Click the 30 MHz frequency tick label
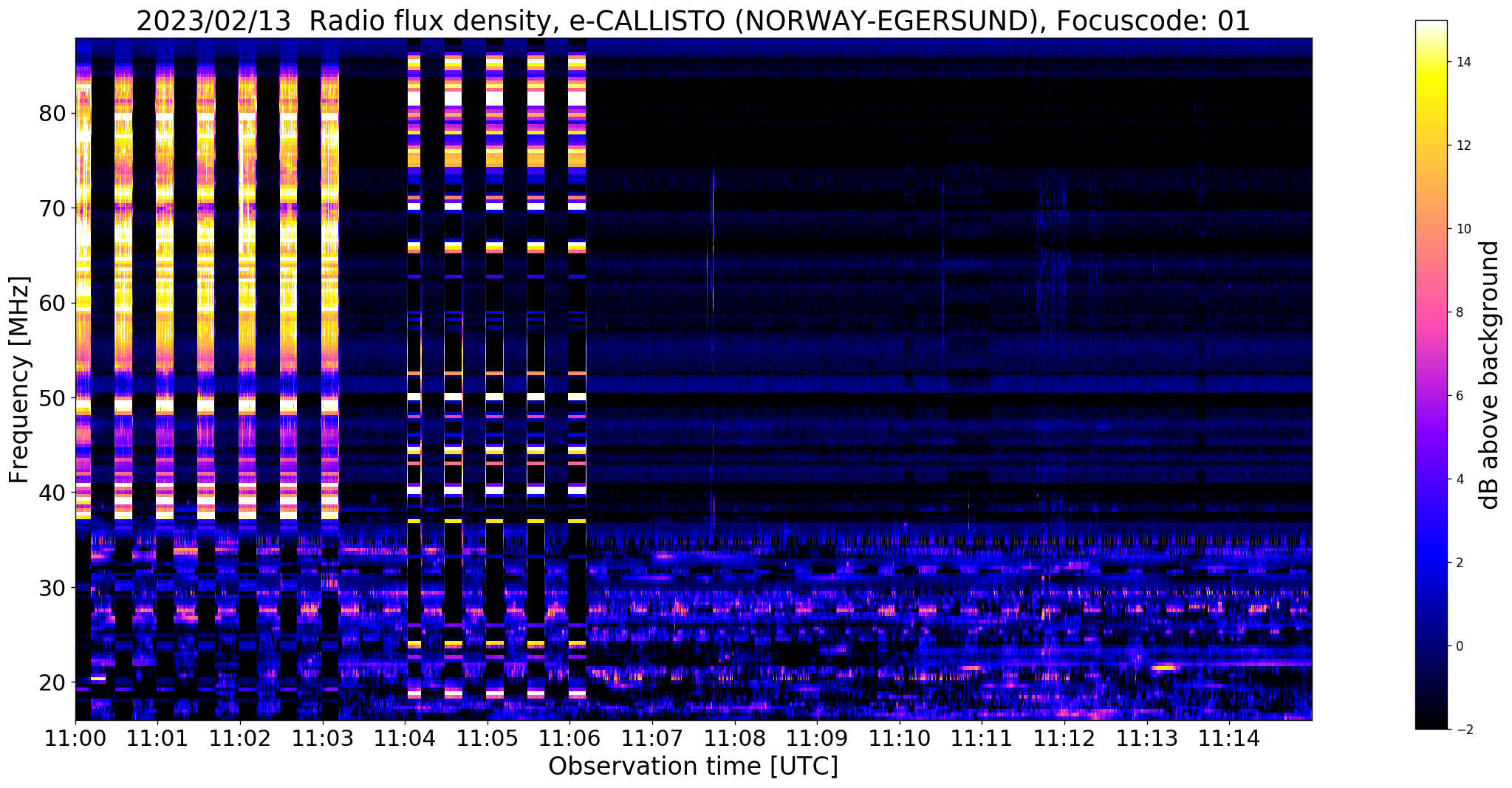This screenshot has width=1512, height=788. tap(52, 587)
